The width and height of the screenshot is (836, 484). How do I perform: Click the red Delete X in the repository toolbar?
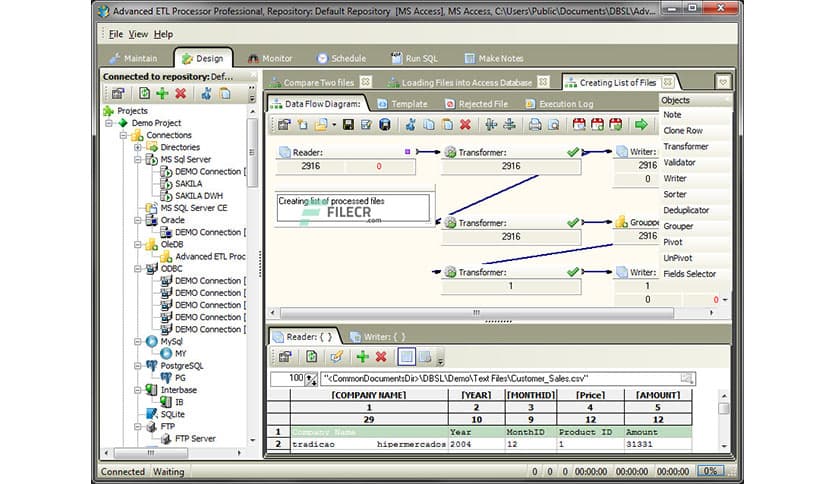181,93
